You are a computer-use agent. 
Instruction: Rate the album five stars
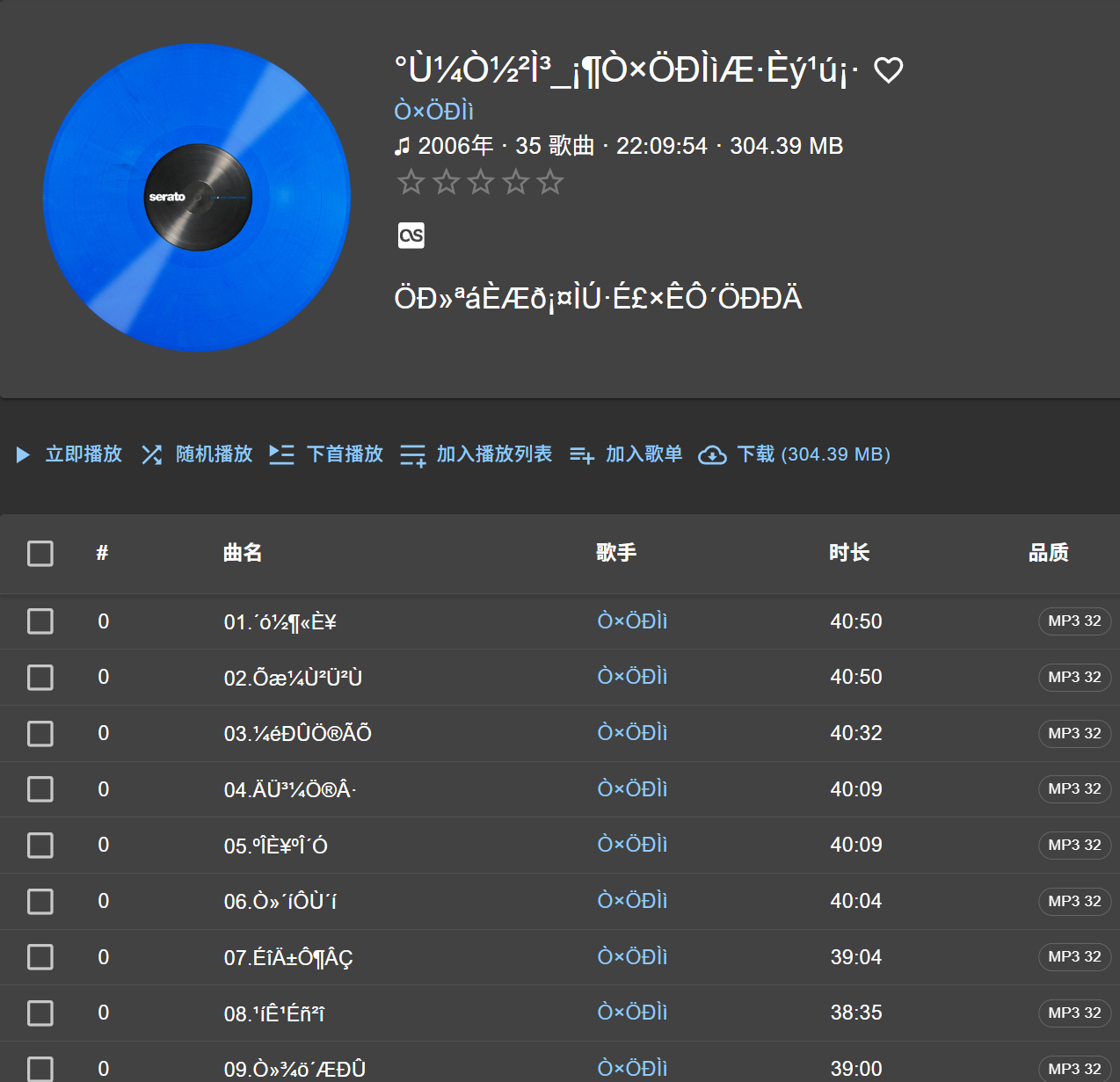(550, 183)
